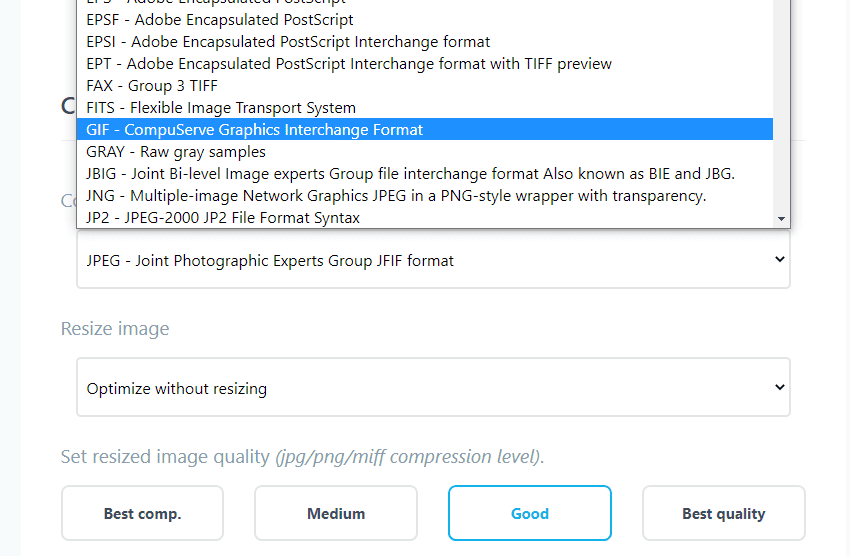Image resolution: width=850 pixels, height=556 pixels.
Task: Choose FITS Flexible Image Transport System
Action: tap(425, 108)
